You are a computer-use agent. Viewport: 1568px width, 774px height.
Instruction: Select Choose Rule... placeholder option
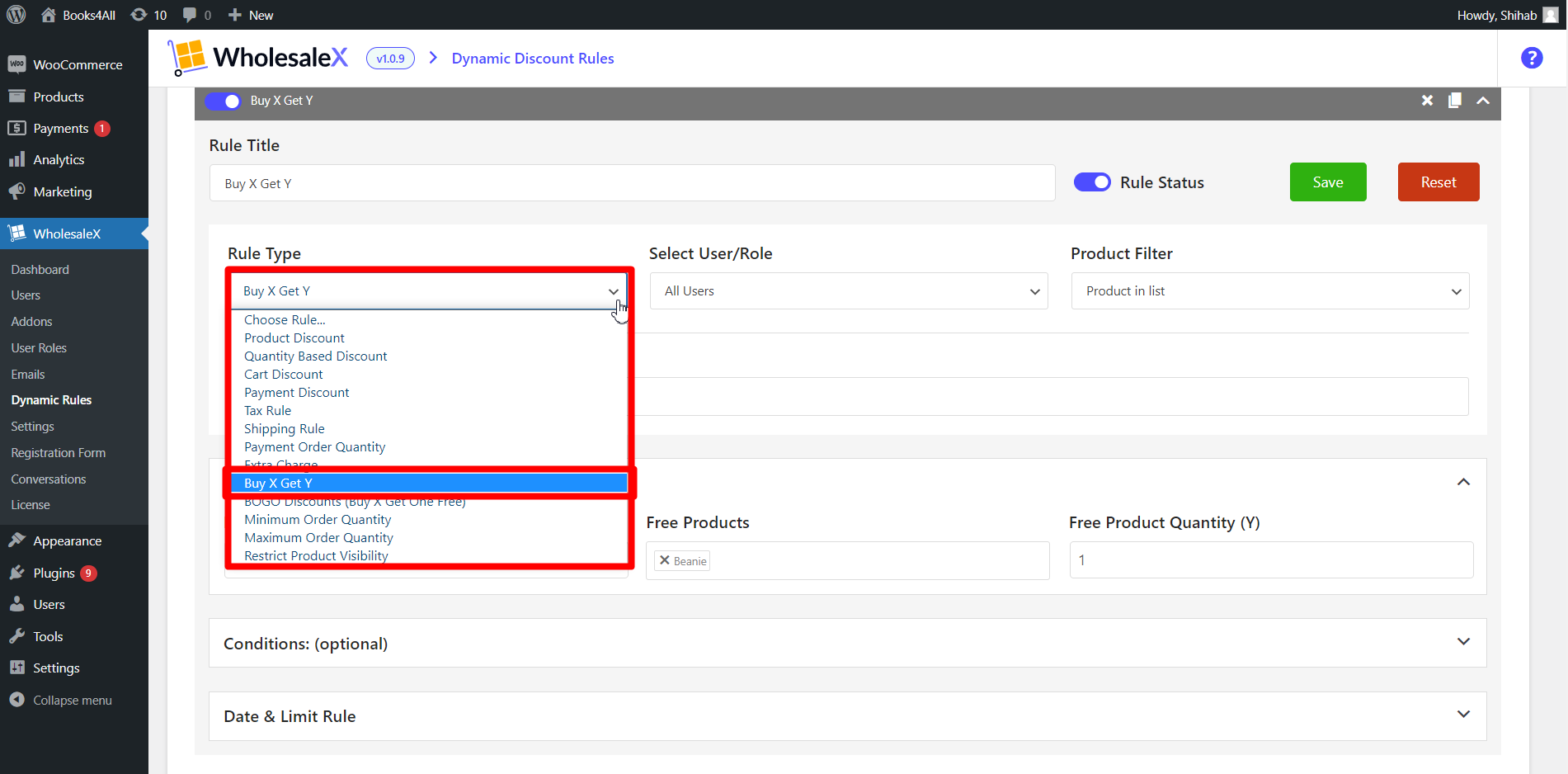pyautogui.click(x=285, y=319)
